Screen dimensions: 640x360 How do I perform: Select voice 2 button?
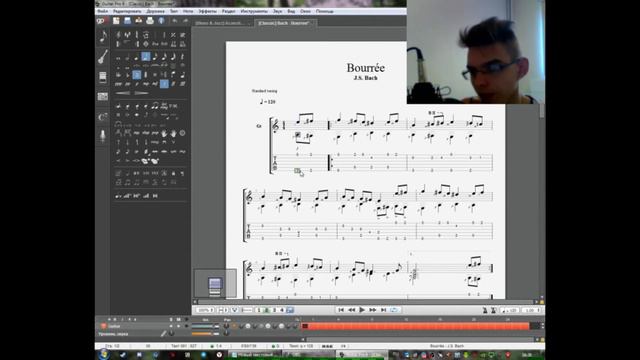(x=267, y=310)
